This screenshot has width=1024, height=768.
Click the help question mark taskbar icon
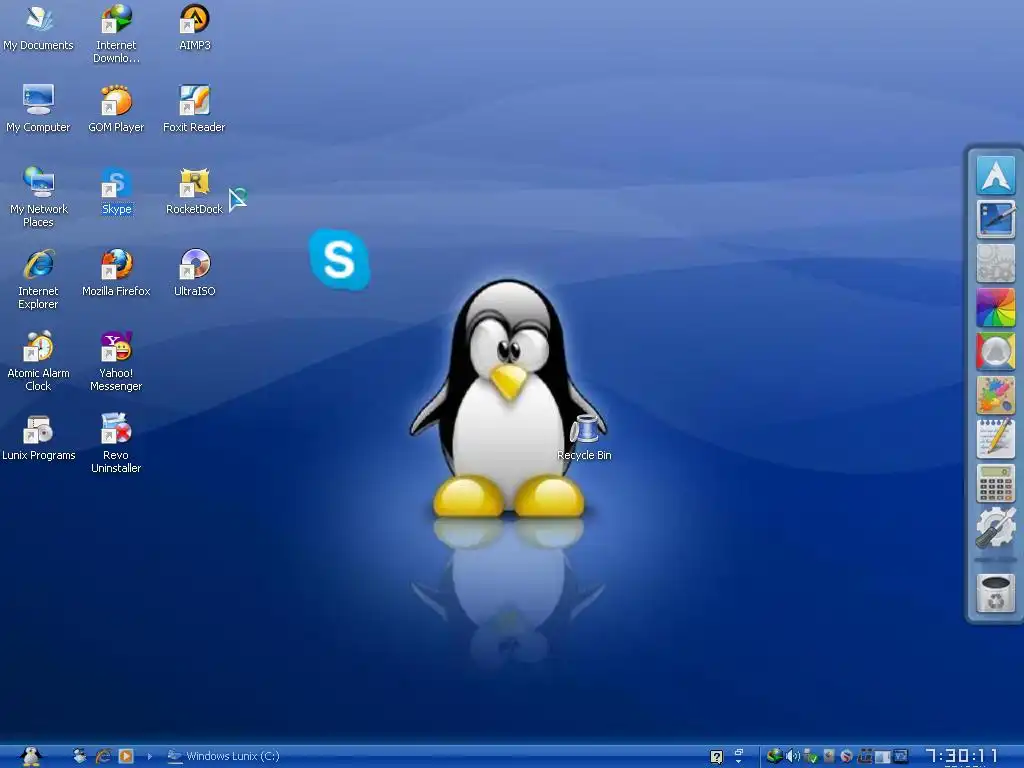pyautogui.click(x=716, y=757)
